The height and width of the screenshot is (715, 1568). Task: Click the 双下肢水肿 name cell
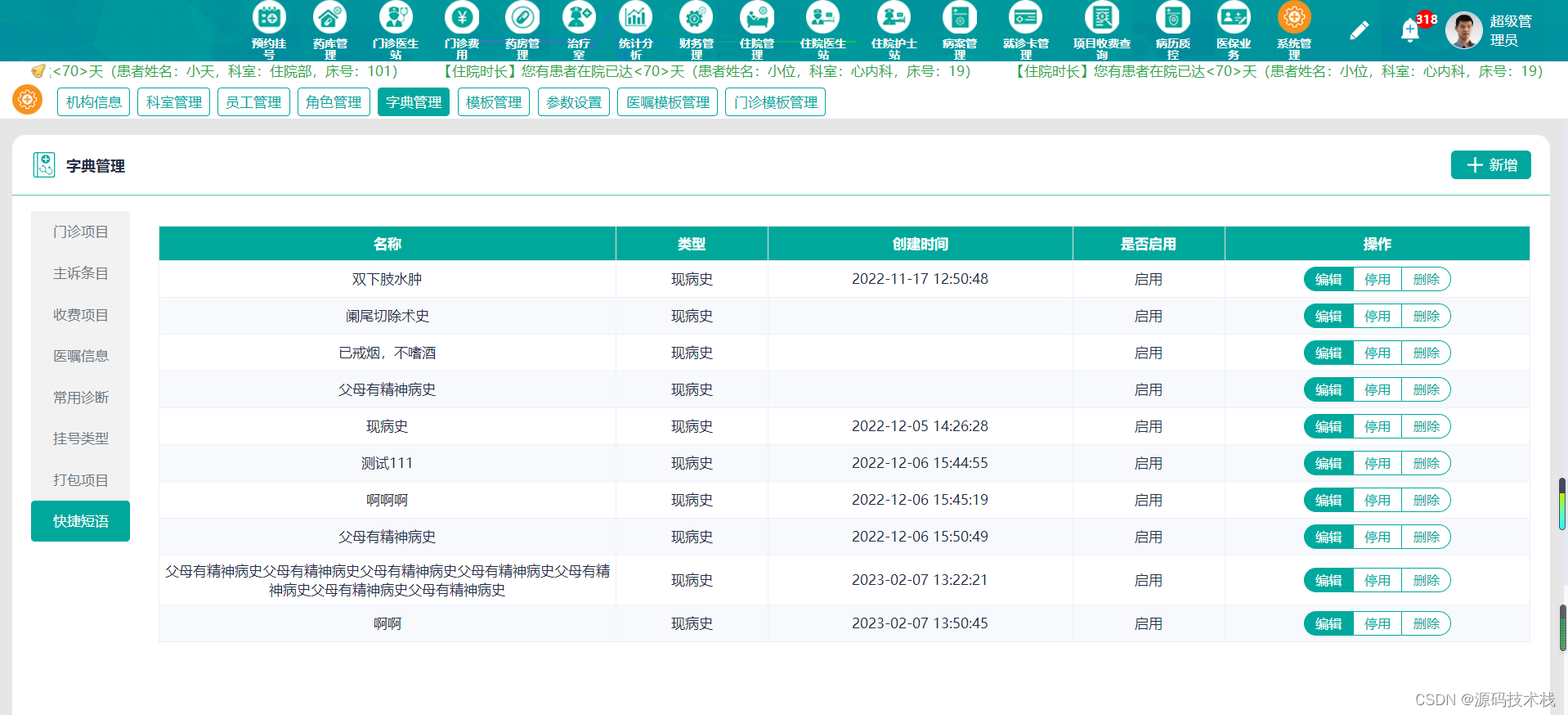click(388, 279)
